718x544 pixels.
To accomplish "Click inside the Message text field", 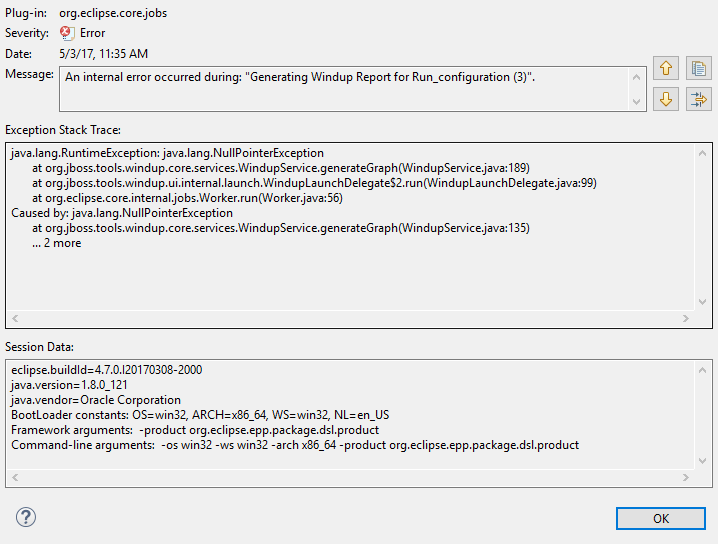I will 340,88.
